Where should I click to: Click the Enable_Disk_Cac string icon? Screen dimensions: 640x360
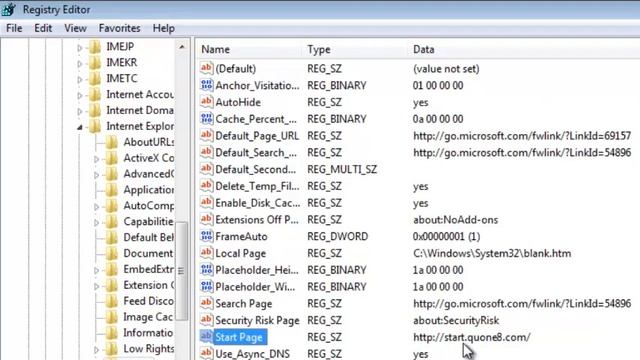click(207, 202)
